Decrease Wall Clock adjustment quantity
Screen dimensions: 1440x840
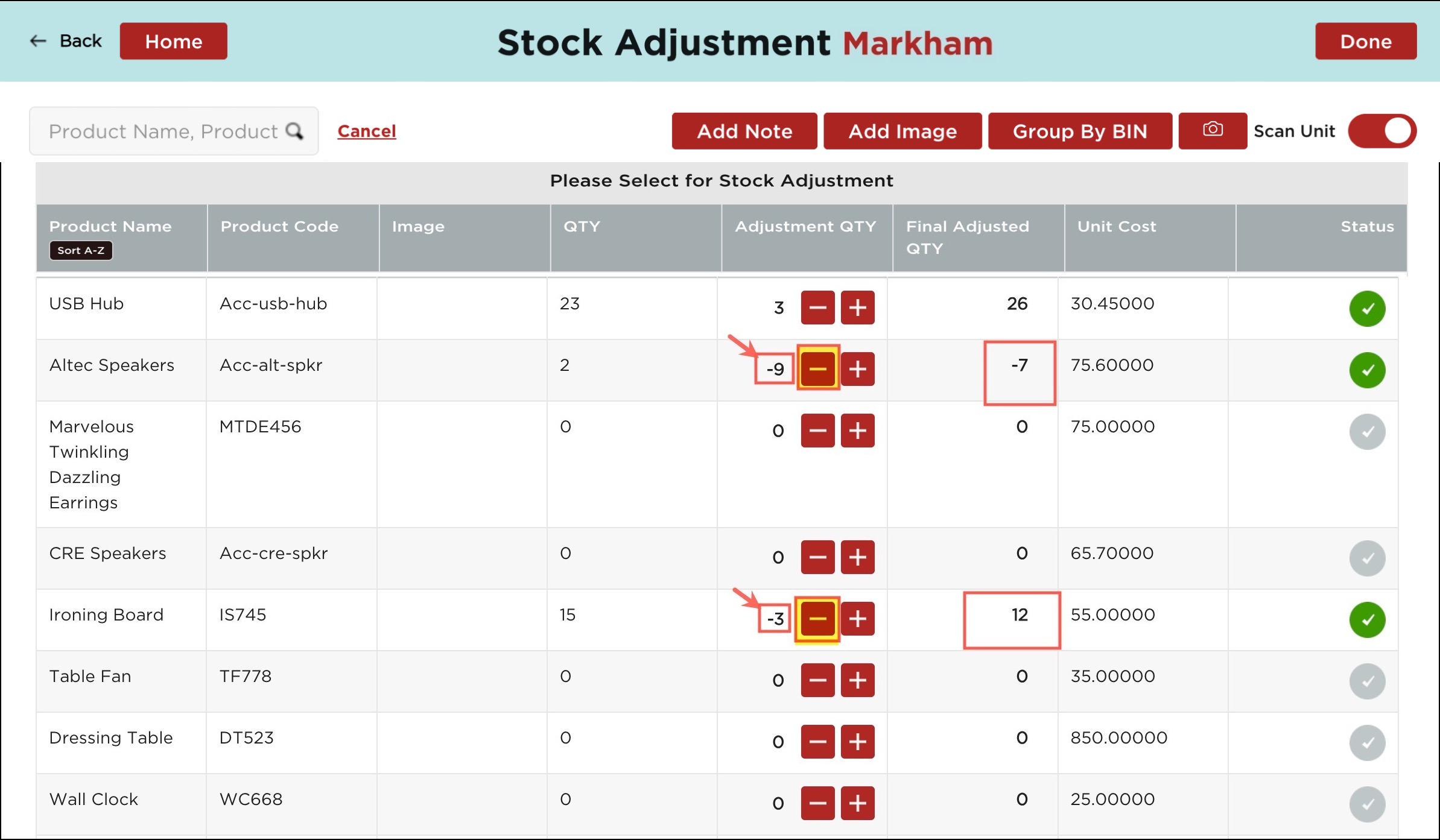coord(817,803)
